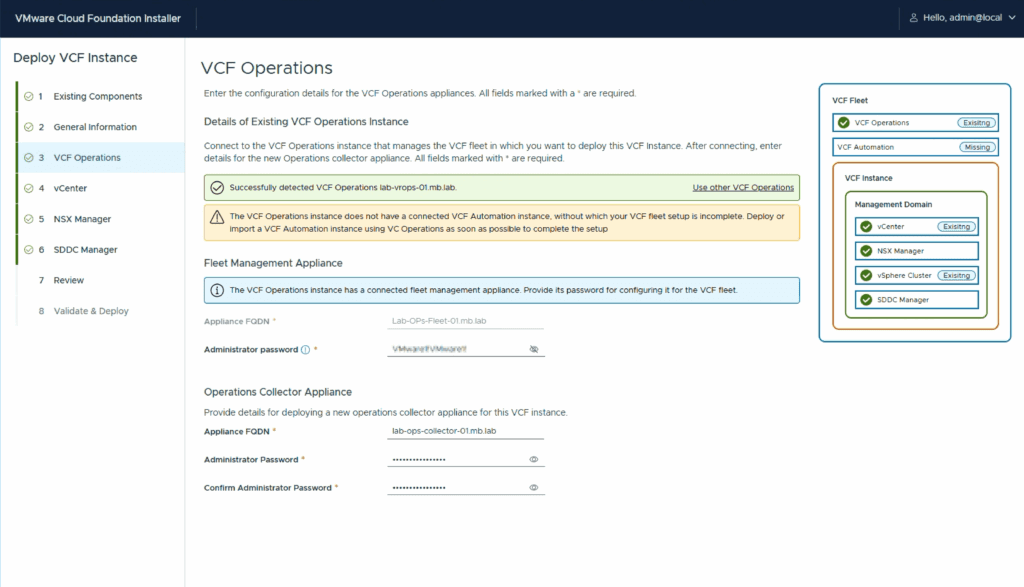The width and height of the screenshot is (1024, 587).
Task: Click the green success checkmark in detection banner
Action: point(217,187)
